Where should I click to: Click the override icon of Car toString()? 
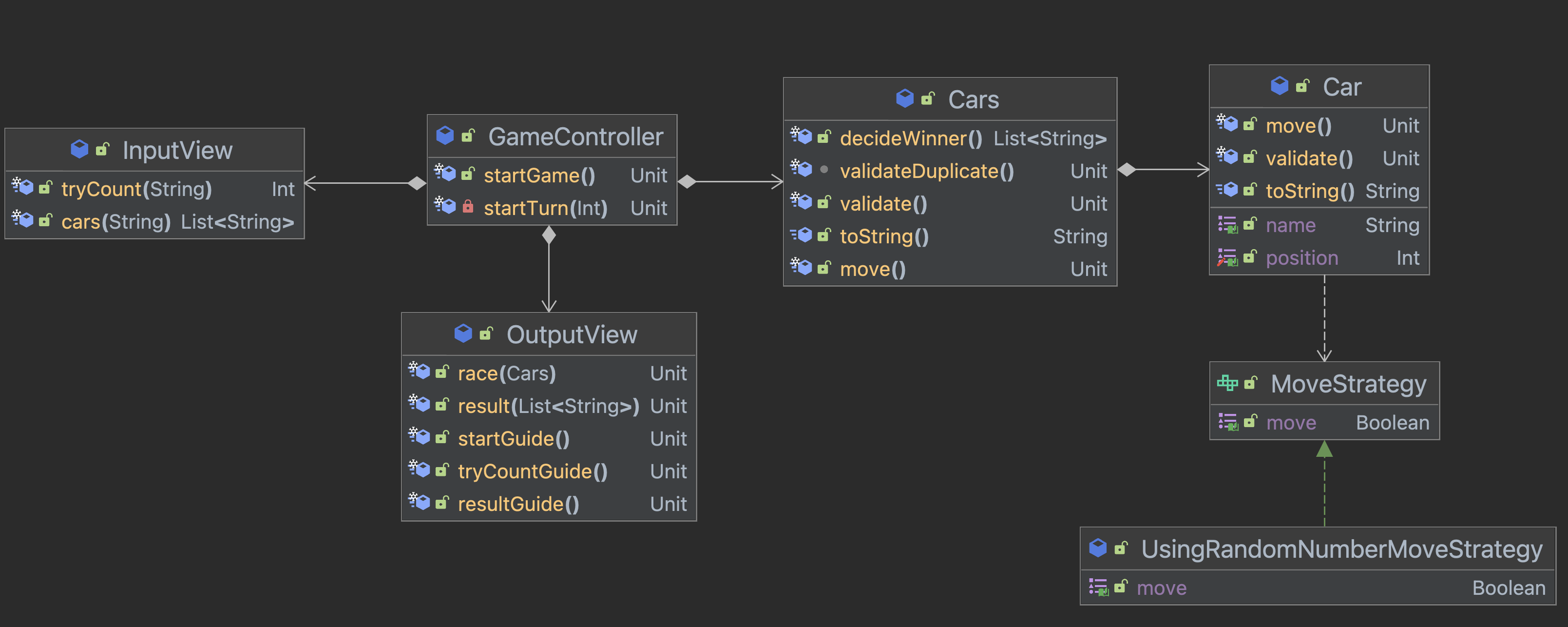click(x=1227, y=190)
